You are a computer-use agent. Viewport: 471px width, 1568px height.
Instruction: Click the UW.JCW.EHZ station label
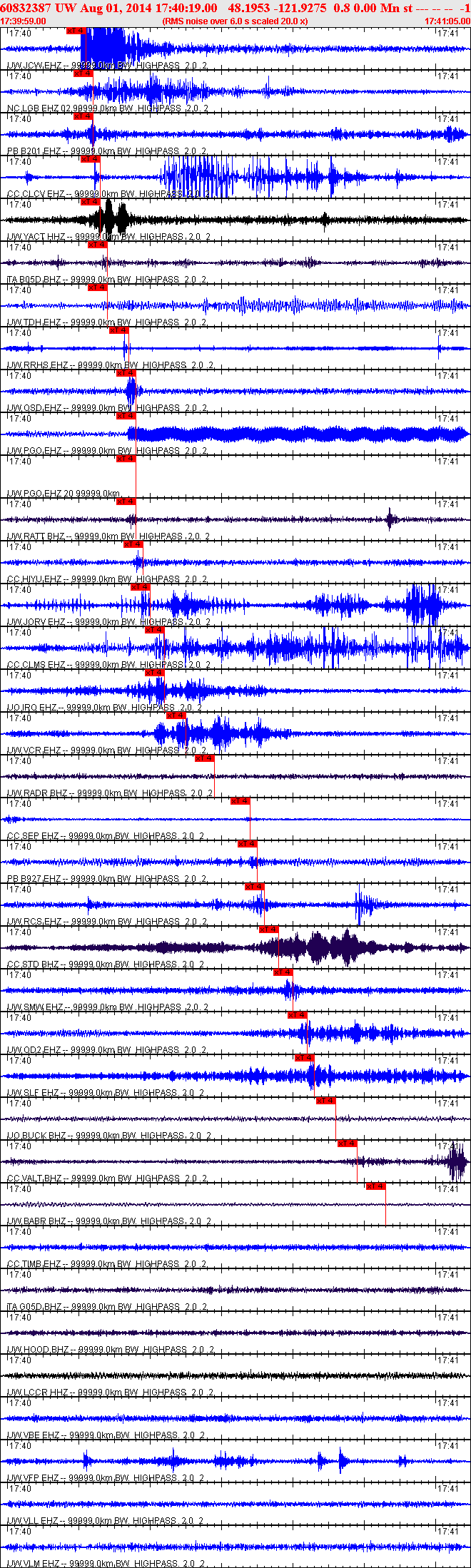coord(107,66)
